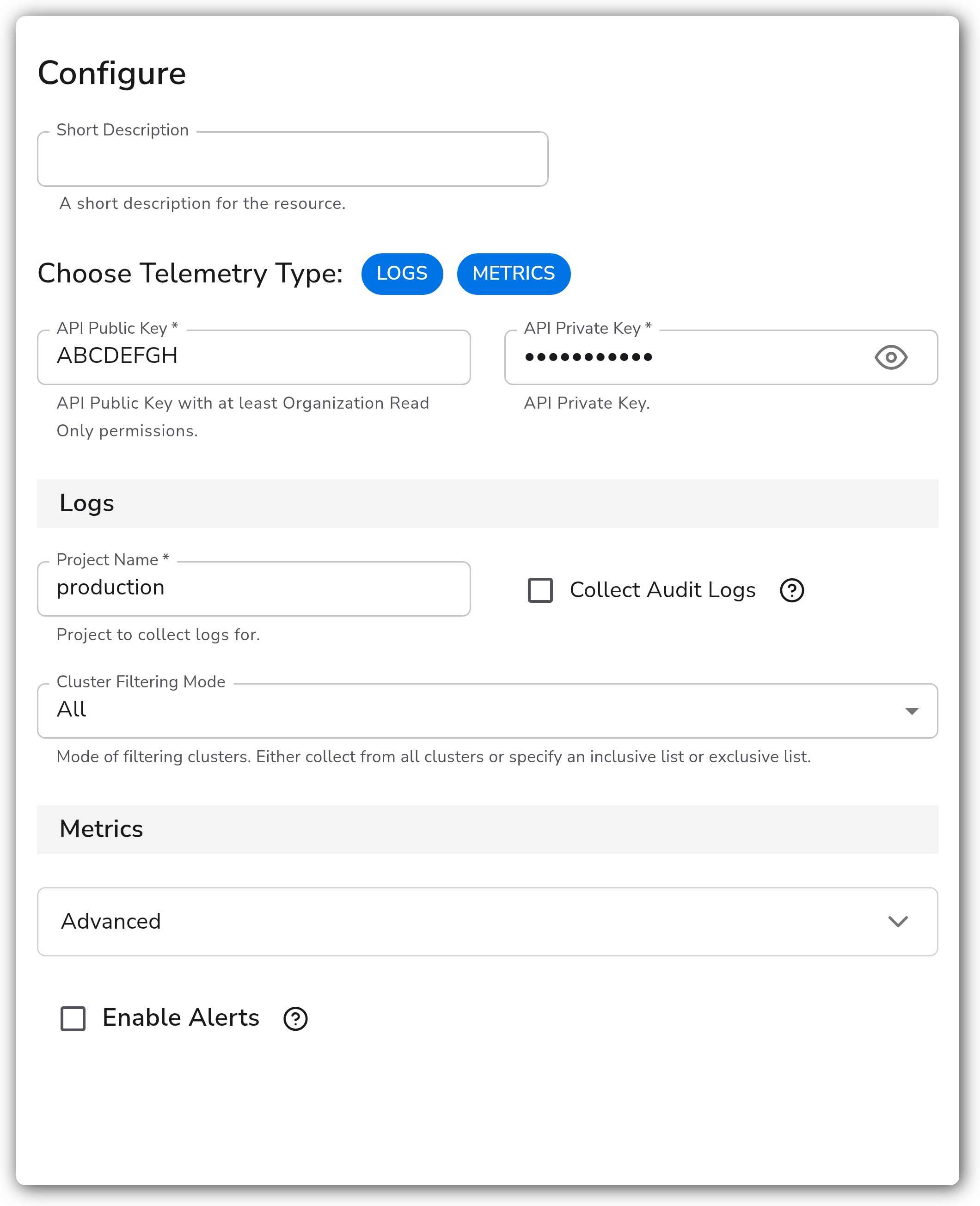This screenshot has width=980, height=1206.
Task: Click the Configure heading
Action: click(112, 73)
